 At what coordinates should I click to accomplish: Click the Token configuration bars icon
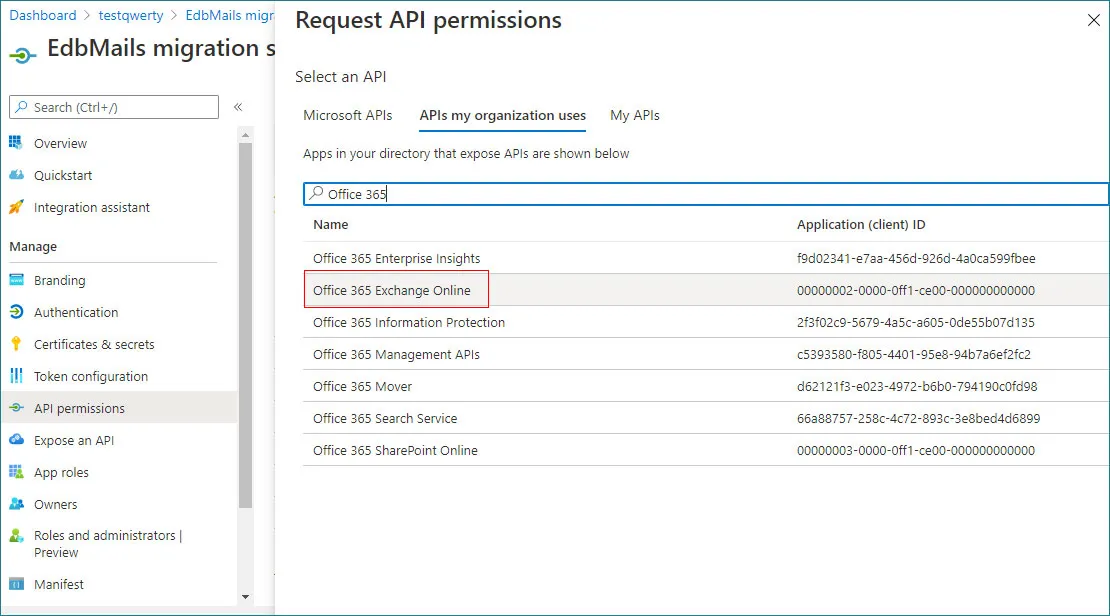(x=16, y=376)
